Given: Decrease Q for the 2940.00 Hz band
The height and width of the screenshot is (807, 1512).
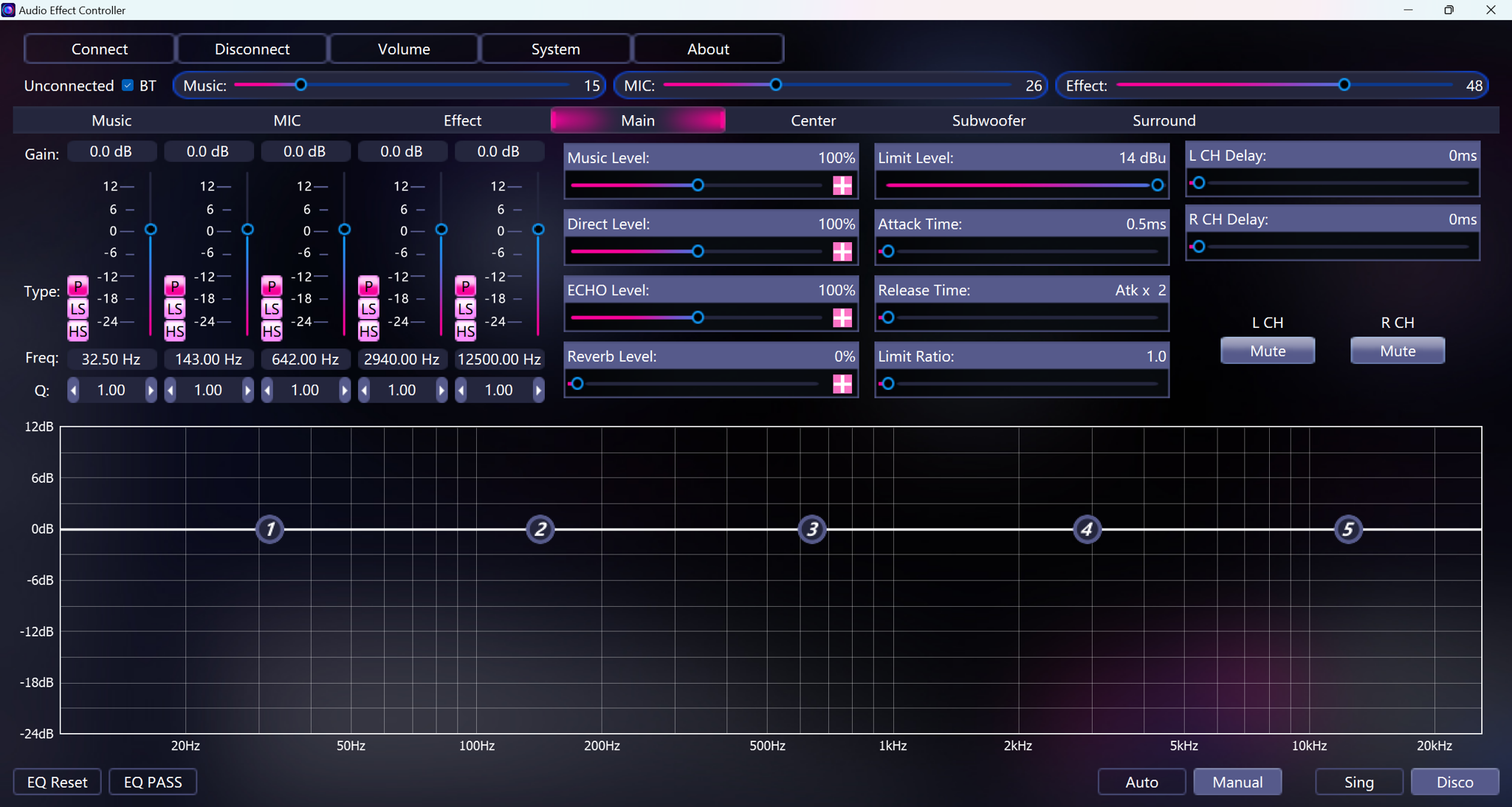Looking at the screenshot, I should (x=364, y=390).
